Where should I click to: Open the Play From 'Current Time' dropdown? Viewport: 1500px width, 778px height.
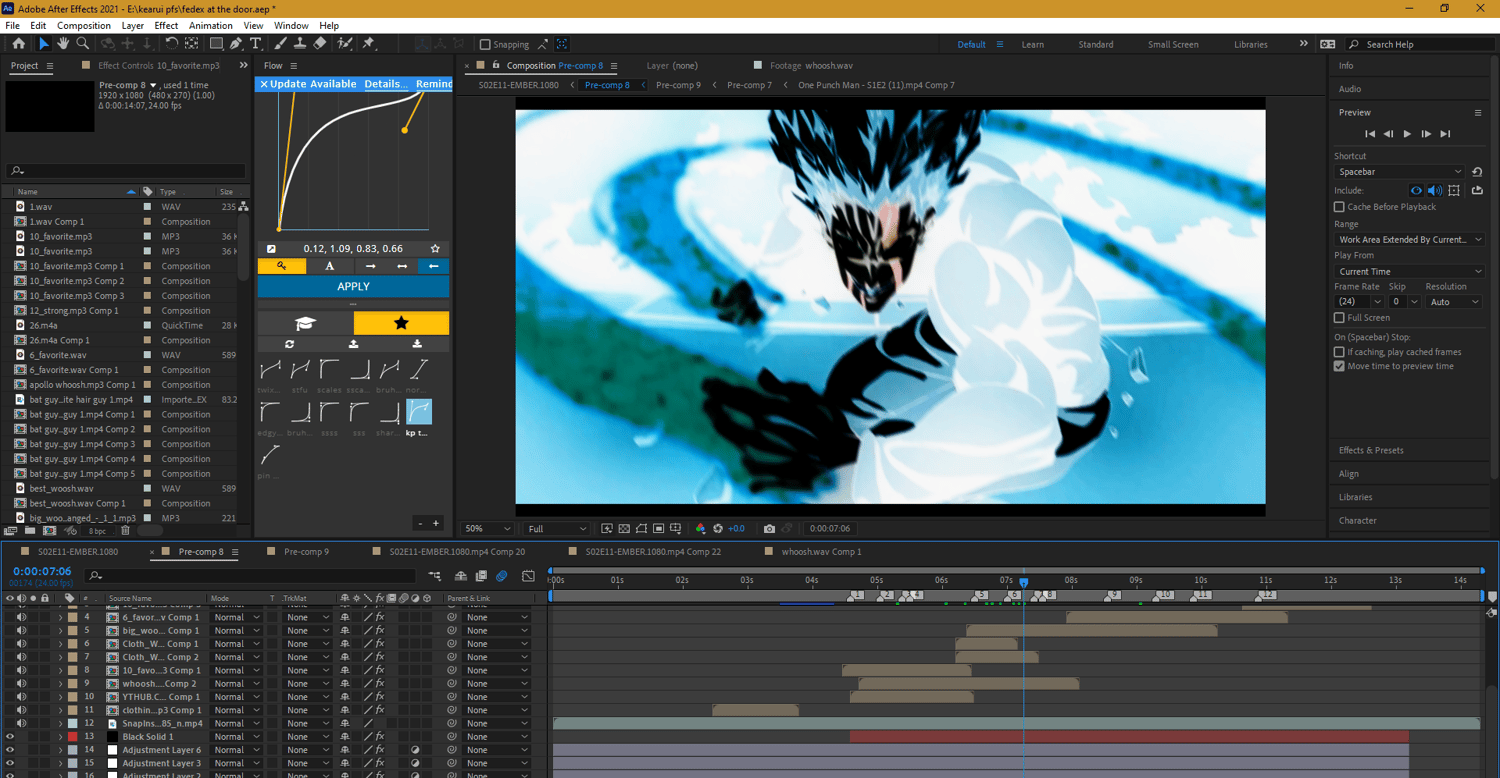[1409, 271]
